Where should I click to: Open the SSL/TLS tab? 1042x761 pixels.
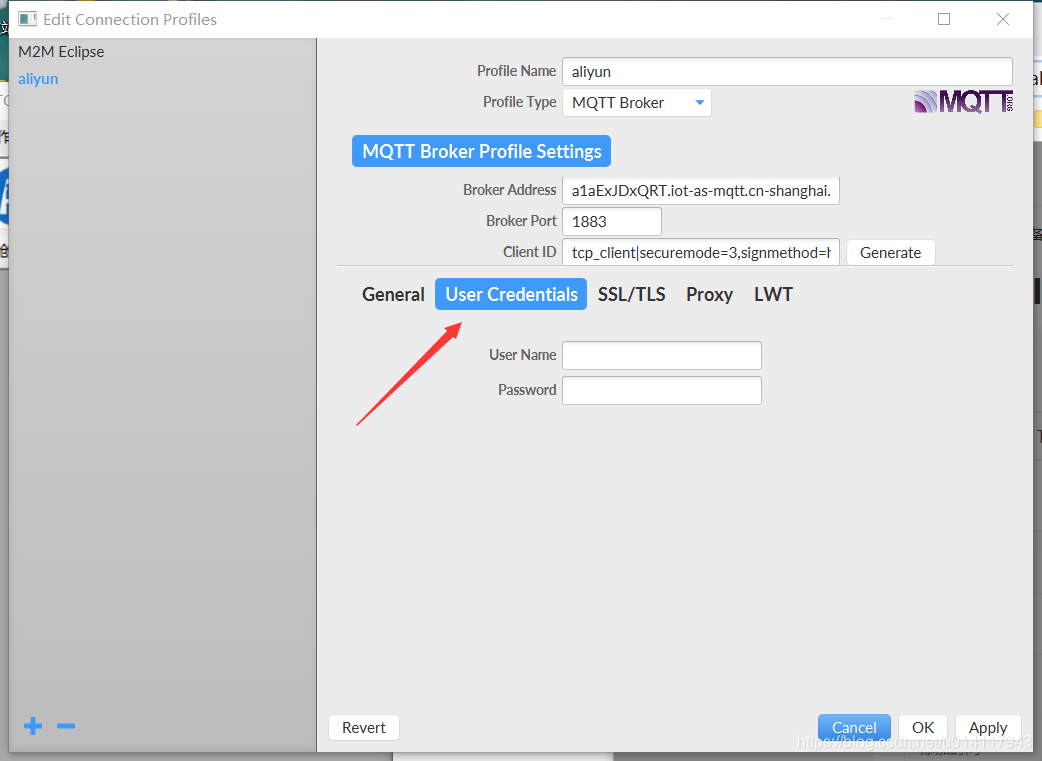point(631,294)
